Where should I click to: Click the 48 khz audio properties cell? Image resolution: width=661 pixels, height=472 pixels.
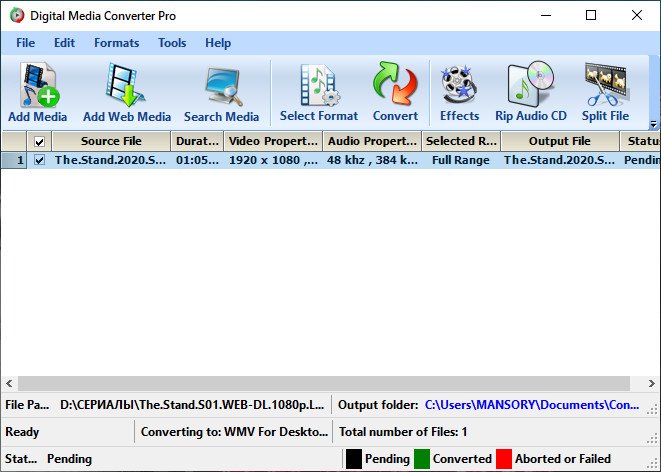[372, 160]
